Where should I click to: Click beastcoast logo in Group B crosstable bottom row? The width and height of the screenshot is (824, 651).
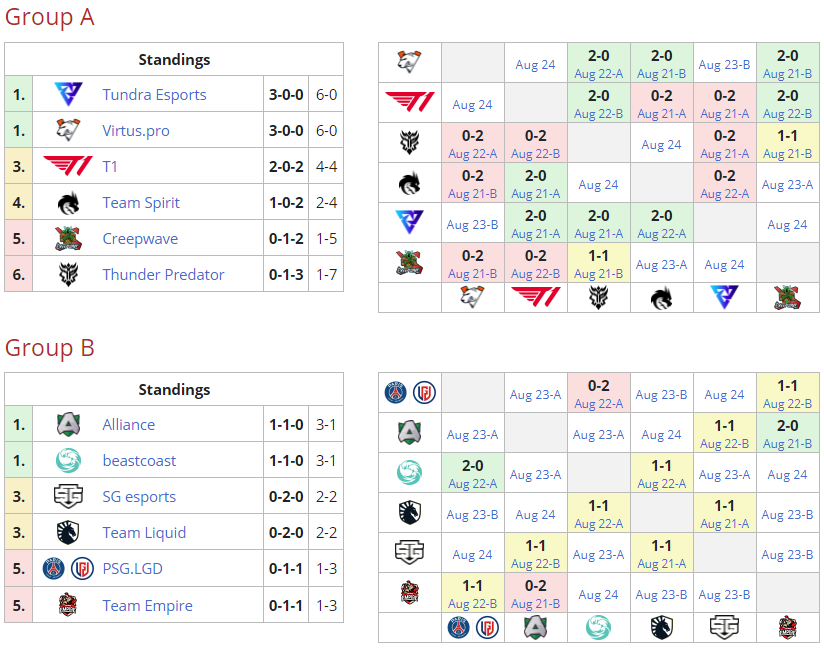(x=598, y=628)
